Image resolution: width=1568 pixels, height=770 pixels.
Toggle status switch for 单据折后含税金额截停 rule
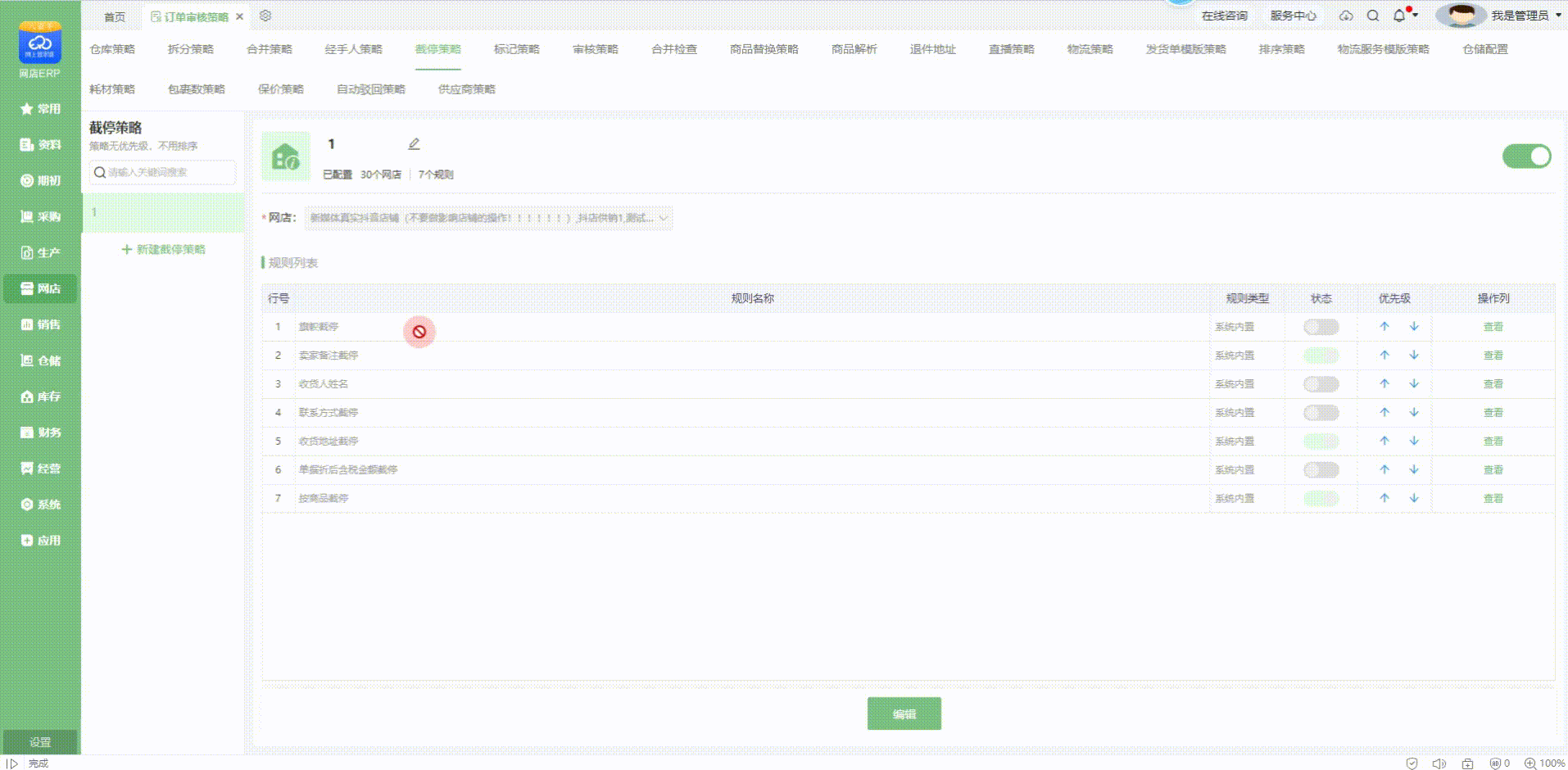(1321, 470)
